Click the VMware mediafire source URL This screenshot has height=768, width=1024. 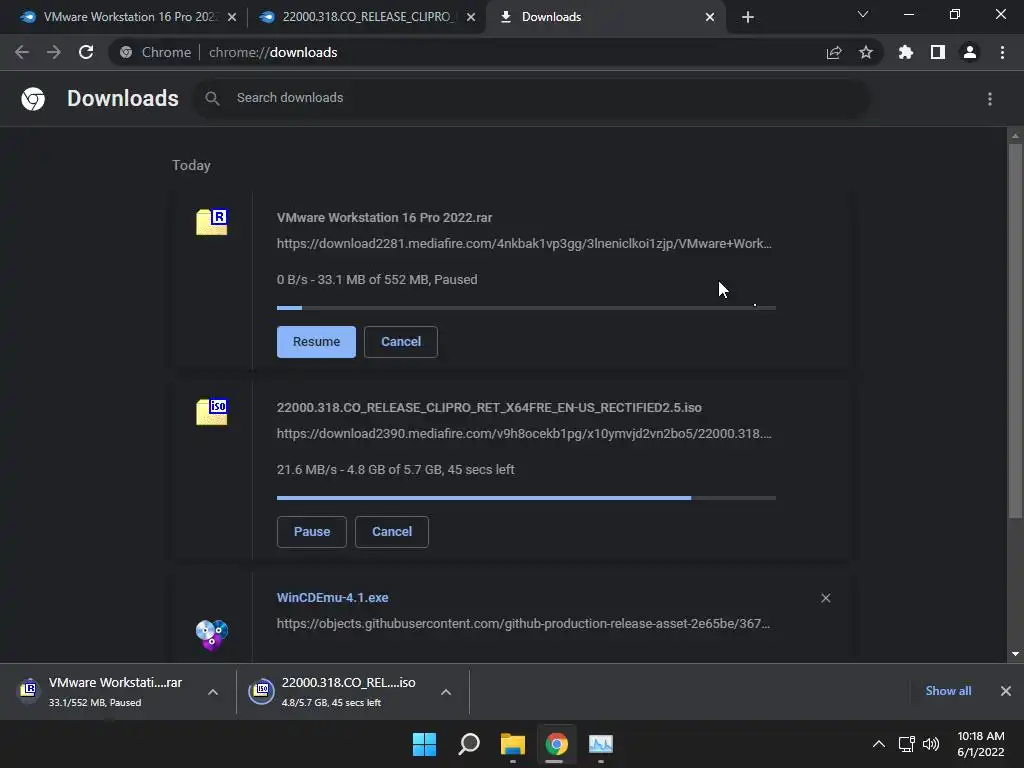point(524,244)
